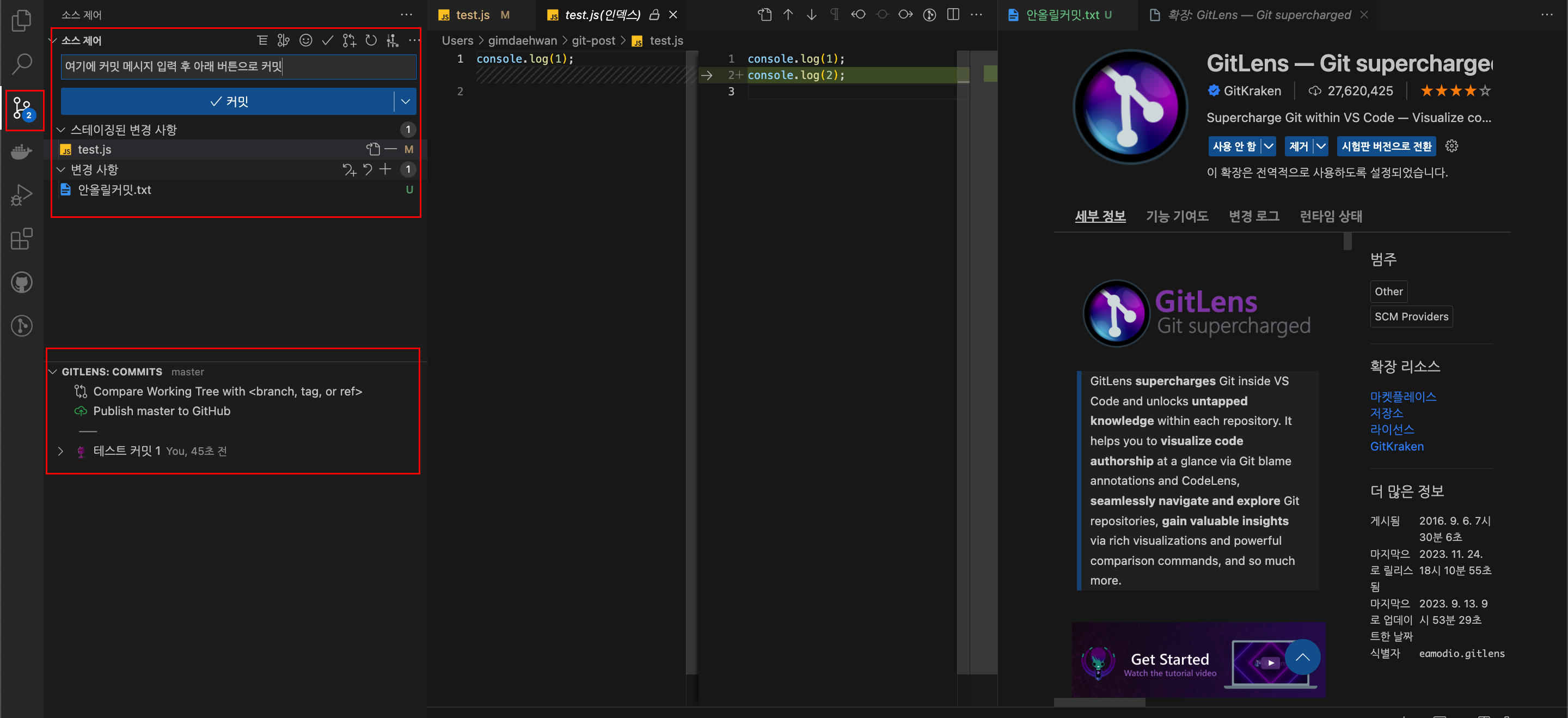Open the '안올릴커밋.txt' editor tab
Image resolution: width=1568 pixels, height=718 pixels.
[x=1062, y=15]
